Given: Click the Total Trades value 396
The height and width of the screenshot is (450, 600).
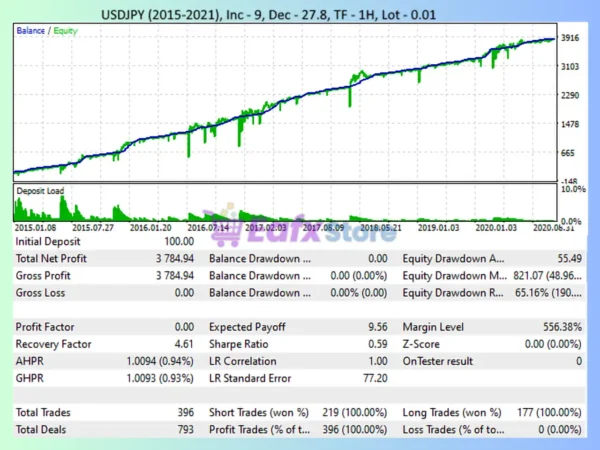Looking at the screenshot, I should pyautogui.click(x=186, y=412).
